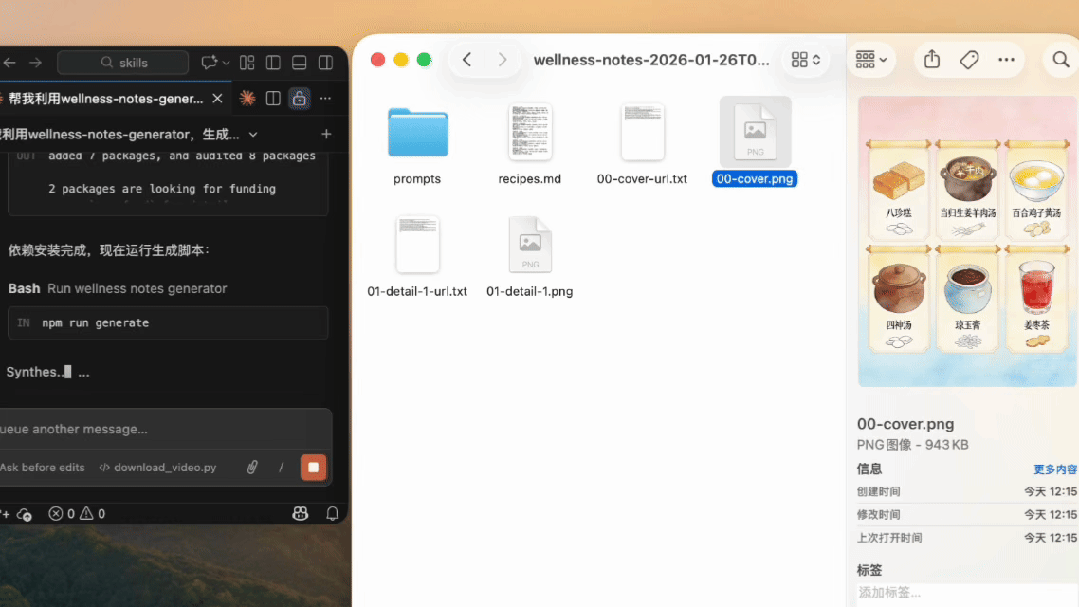The height and width of the screenshot is (607, 1079).
Task: Switch Finder icon view mode selector
Action: pos(806,60)
